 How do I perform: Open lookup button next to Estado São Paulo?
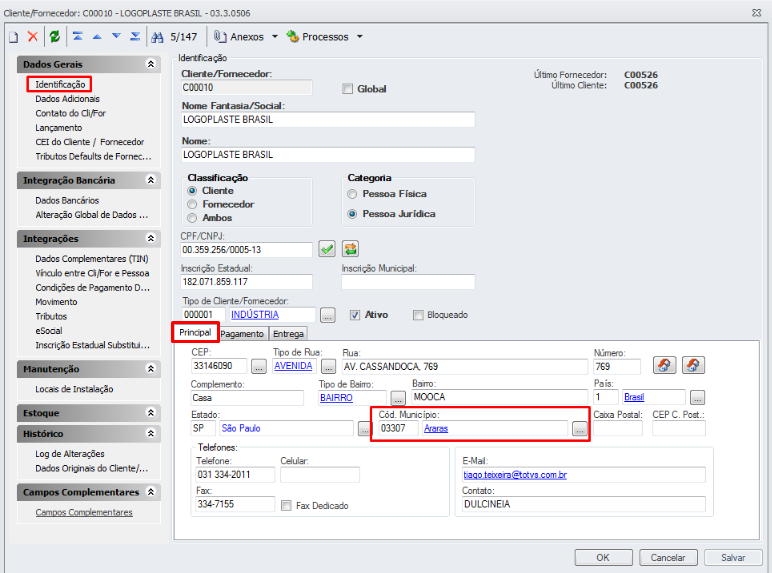pos(364,429)
